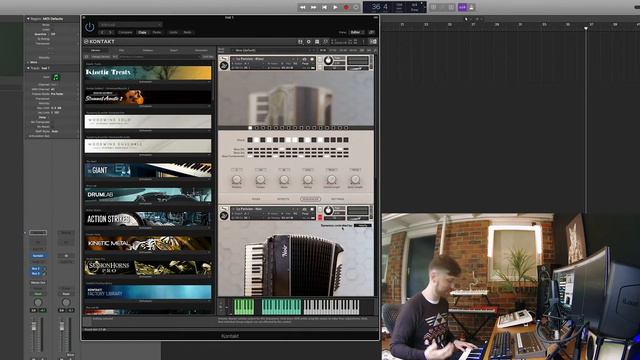
Task: Toggle Kontakt browser panel icon
Action: coord(300,42)
